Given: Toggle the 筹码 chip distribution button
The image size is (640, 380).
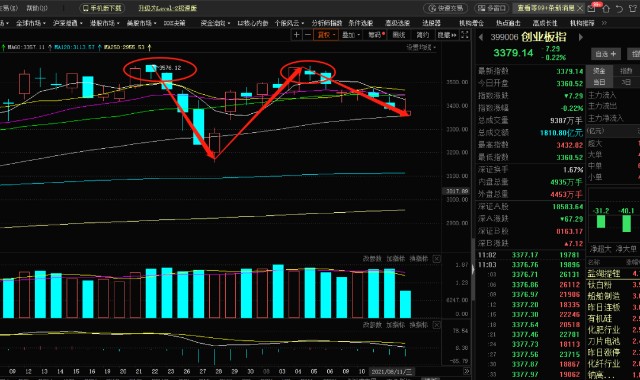Looking at the screenshot, I should click(x=376, y=35).
